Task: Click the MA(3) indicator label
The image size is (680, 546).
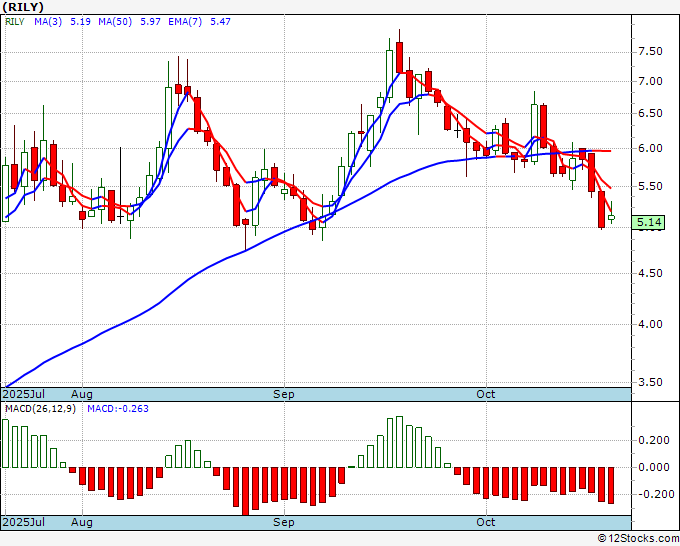Action: pos(48,22)
